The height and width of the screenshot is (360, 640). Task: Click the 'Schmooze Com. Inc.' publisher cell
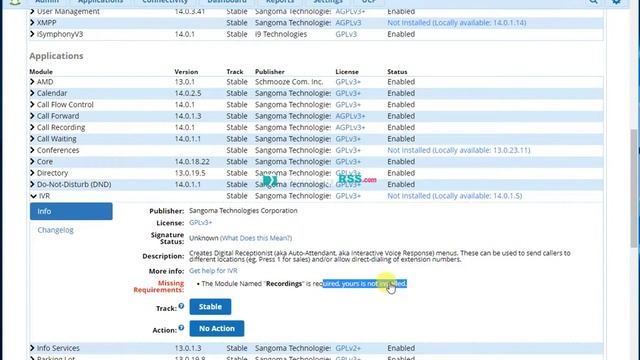[289, 82]
